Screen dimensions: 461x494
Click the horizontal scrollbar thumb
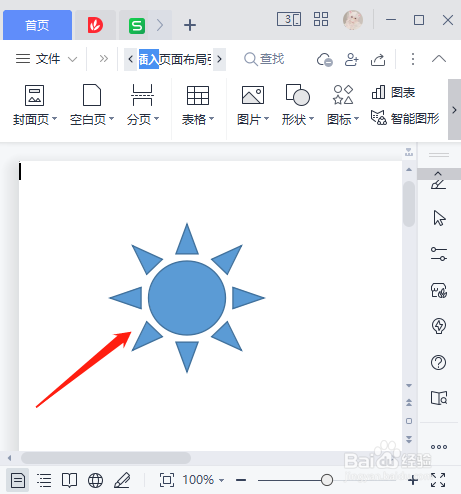point(106,458)
